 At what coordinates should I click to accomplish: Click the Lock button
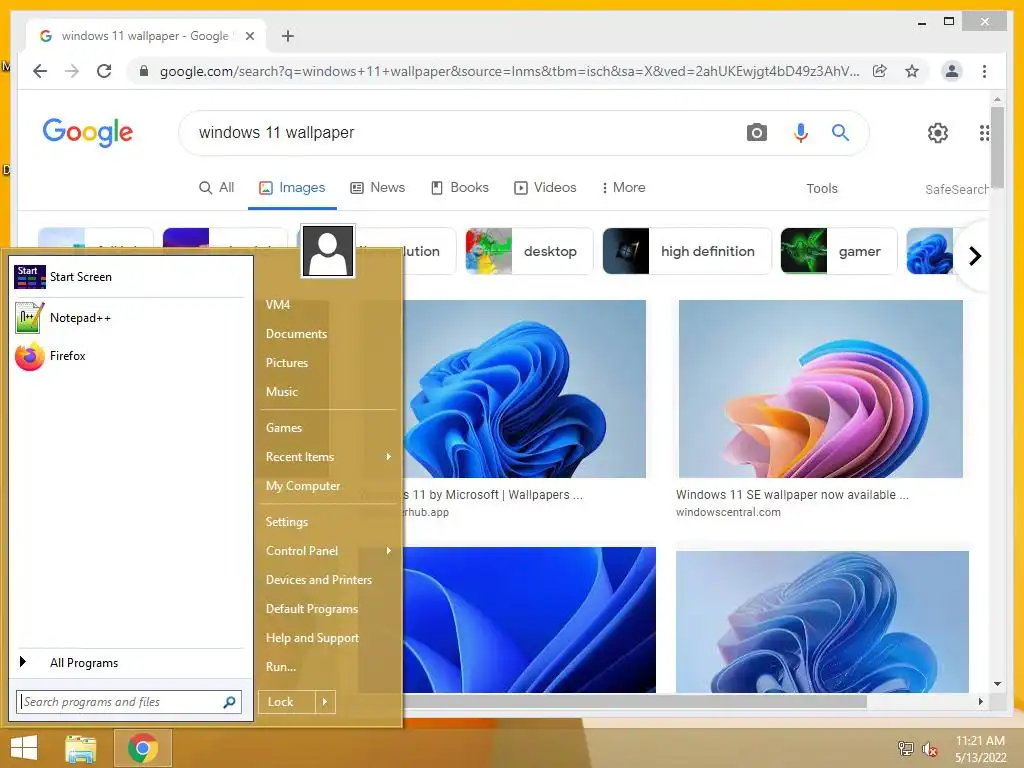(287, 702)
